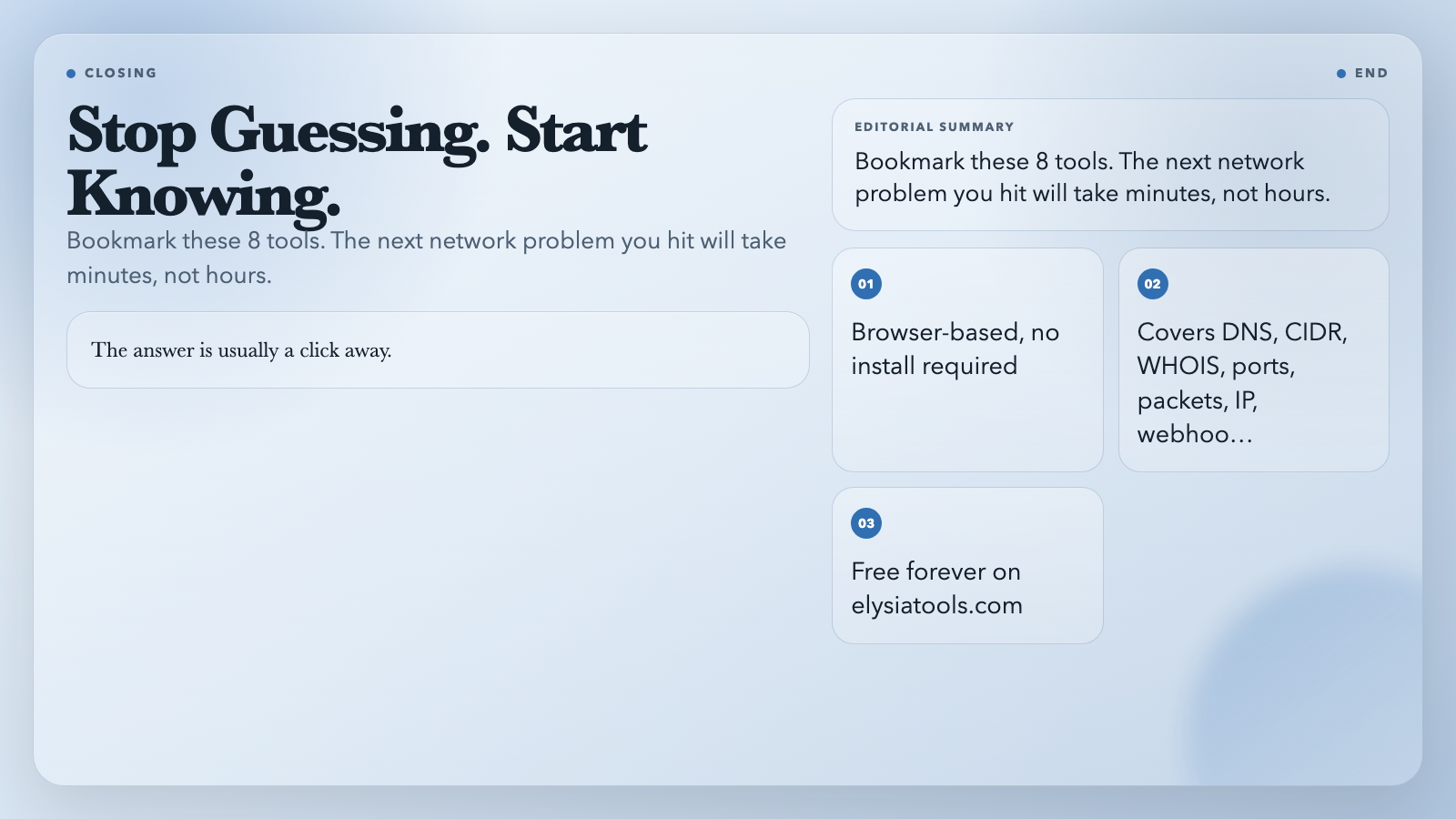Click the 02 numbered badge
Viewport: 1456px width, 819px height.
[x=1152, y=284]
